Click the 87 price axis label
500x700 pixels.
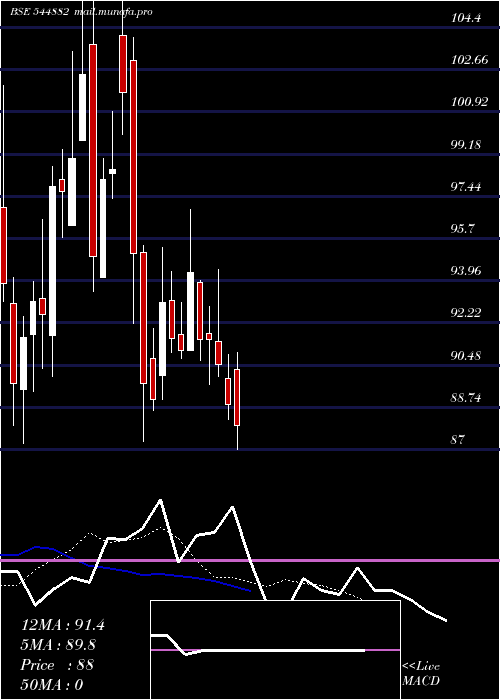tap(458, 440)
